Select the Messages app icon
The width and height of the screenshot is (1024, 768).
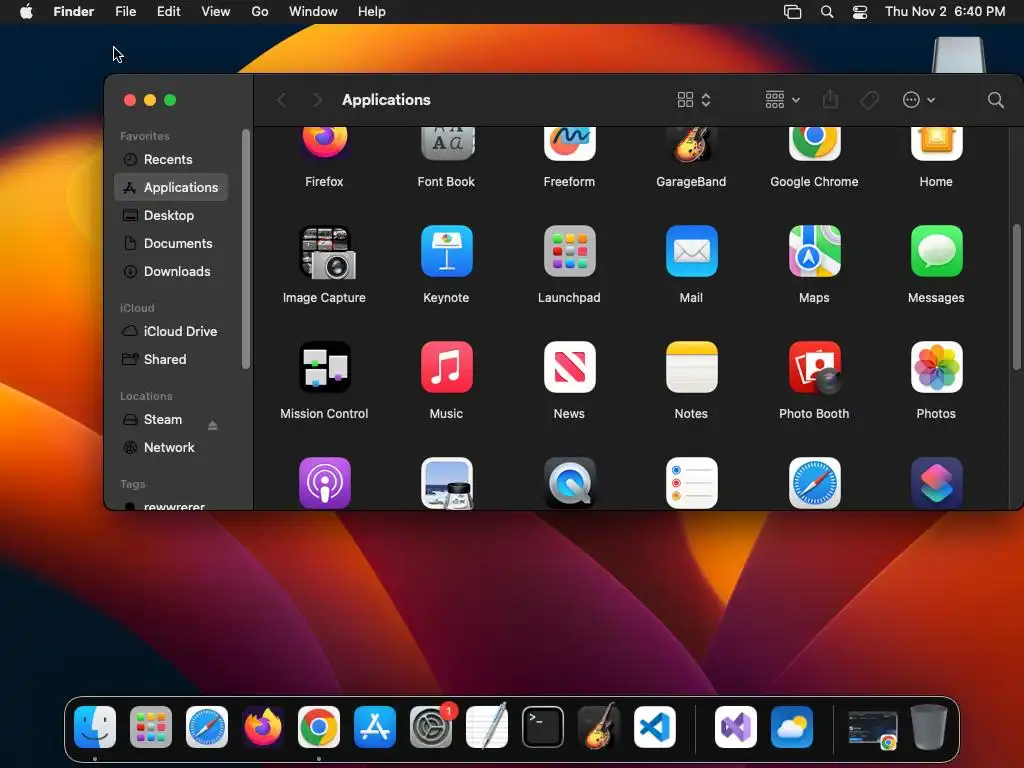[936, 251]
